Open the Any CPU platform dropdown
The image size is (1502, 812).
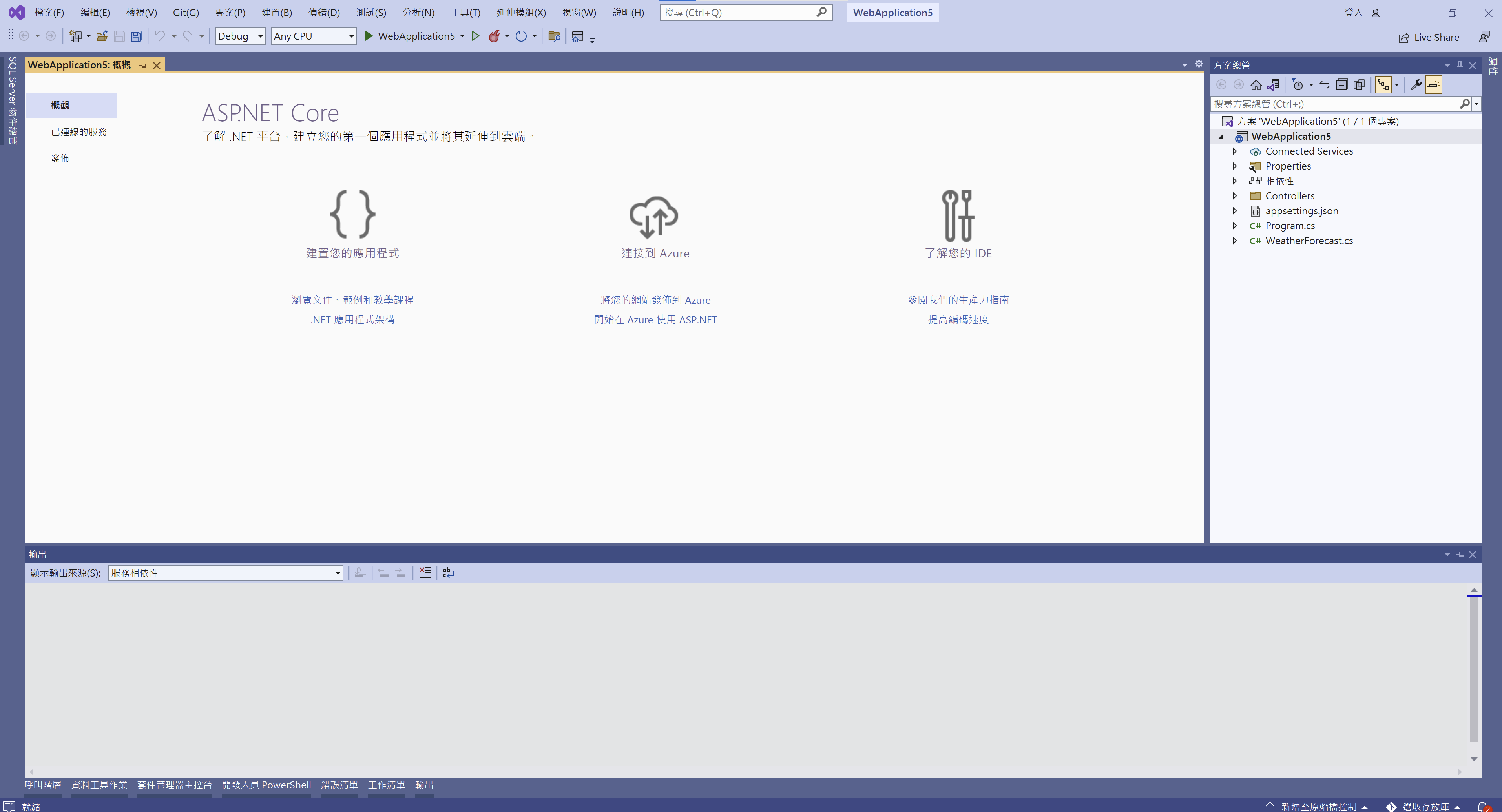(x=350, y=36)
